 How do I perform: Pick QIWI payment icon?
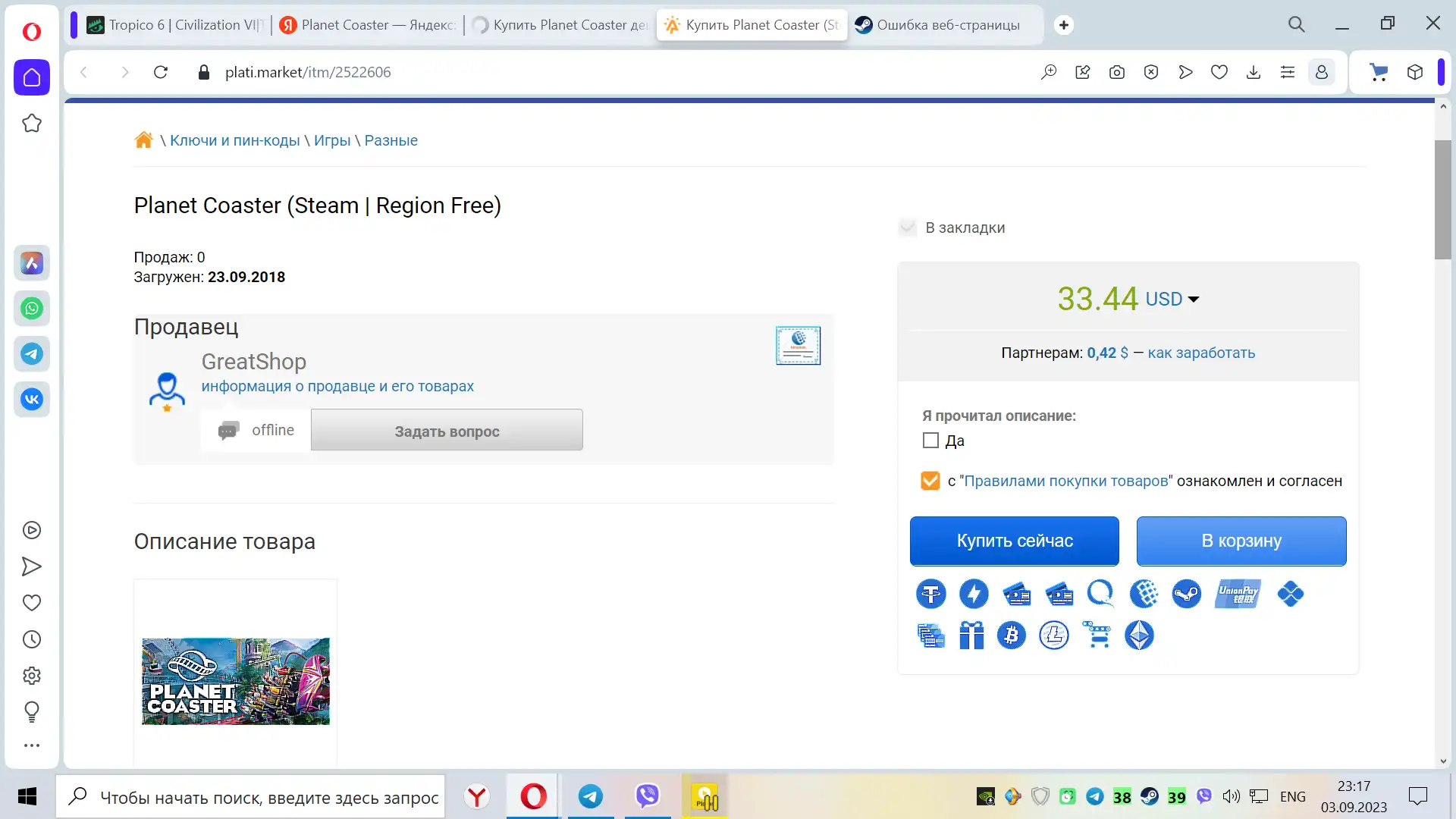(1100, 594)
